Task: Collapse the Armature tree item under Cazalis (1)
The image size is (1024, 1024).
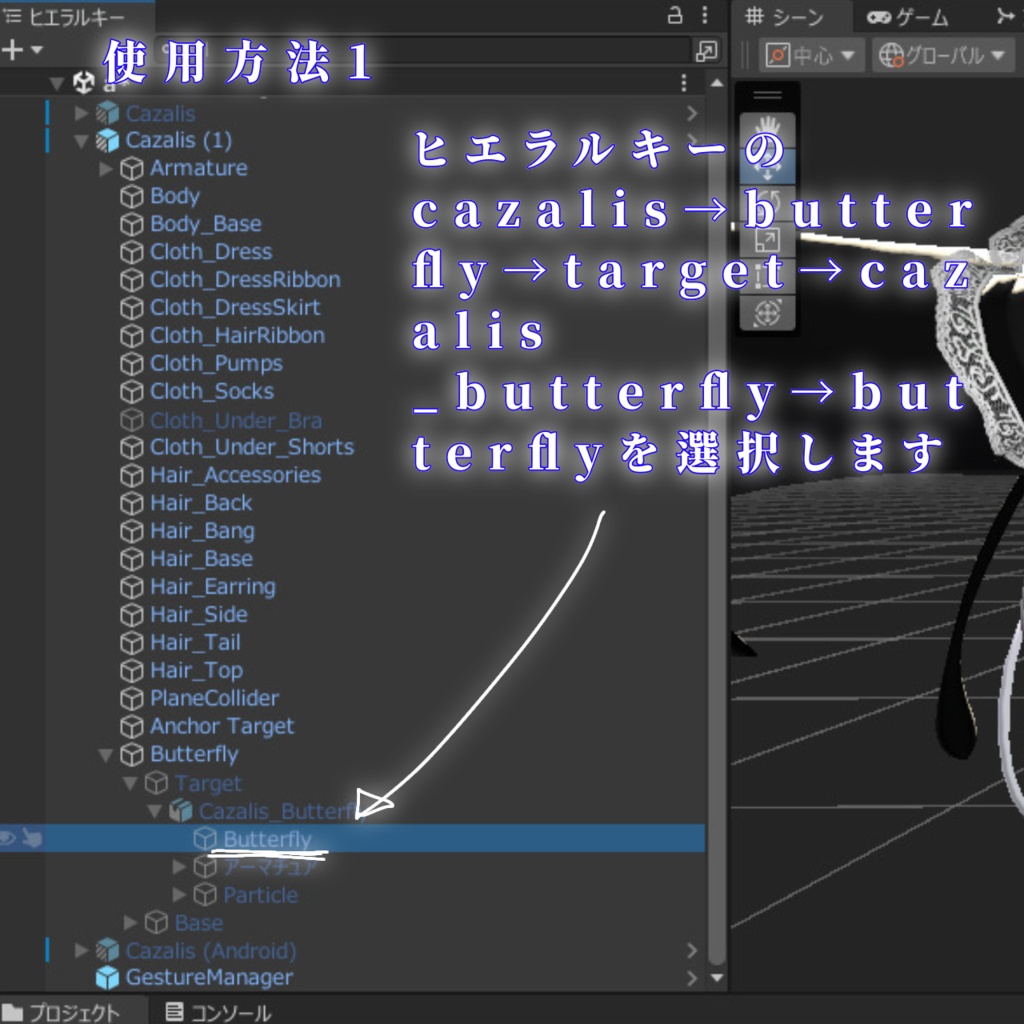Action: [105, 168]
